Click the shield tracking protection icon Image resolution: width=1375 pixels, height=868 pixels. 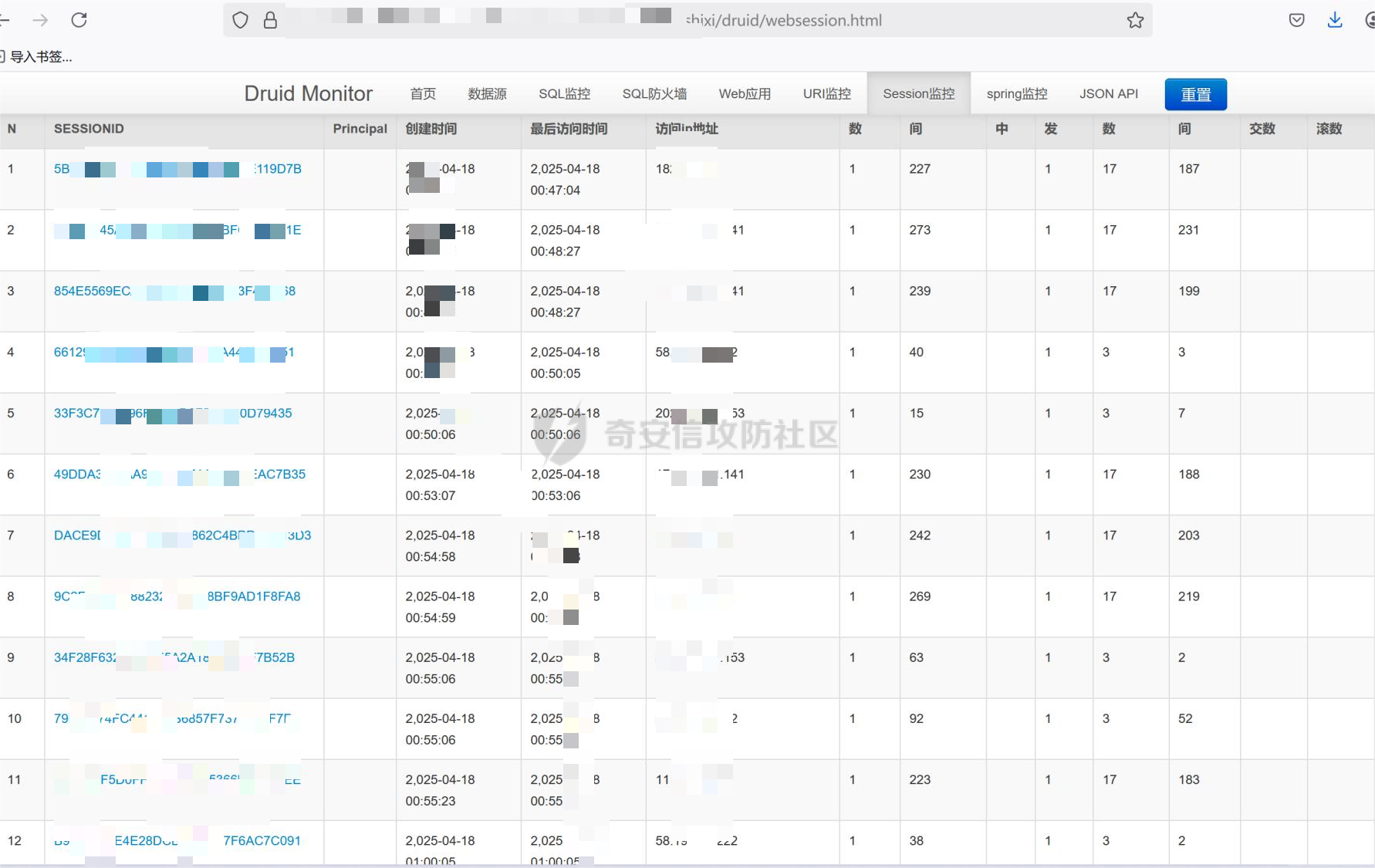pos(240,20)
